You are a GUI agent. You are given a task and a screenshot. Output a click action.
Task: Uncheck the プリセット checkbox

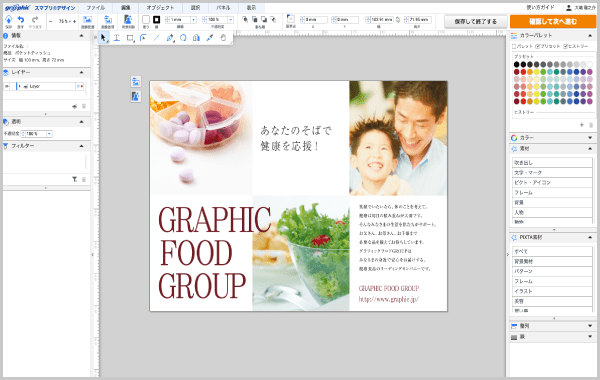point(537,46)
